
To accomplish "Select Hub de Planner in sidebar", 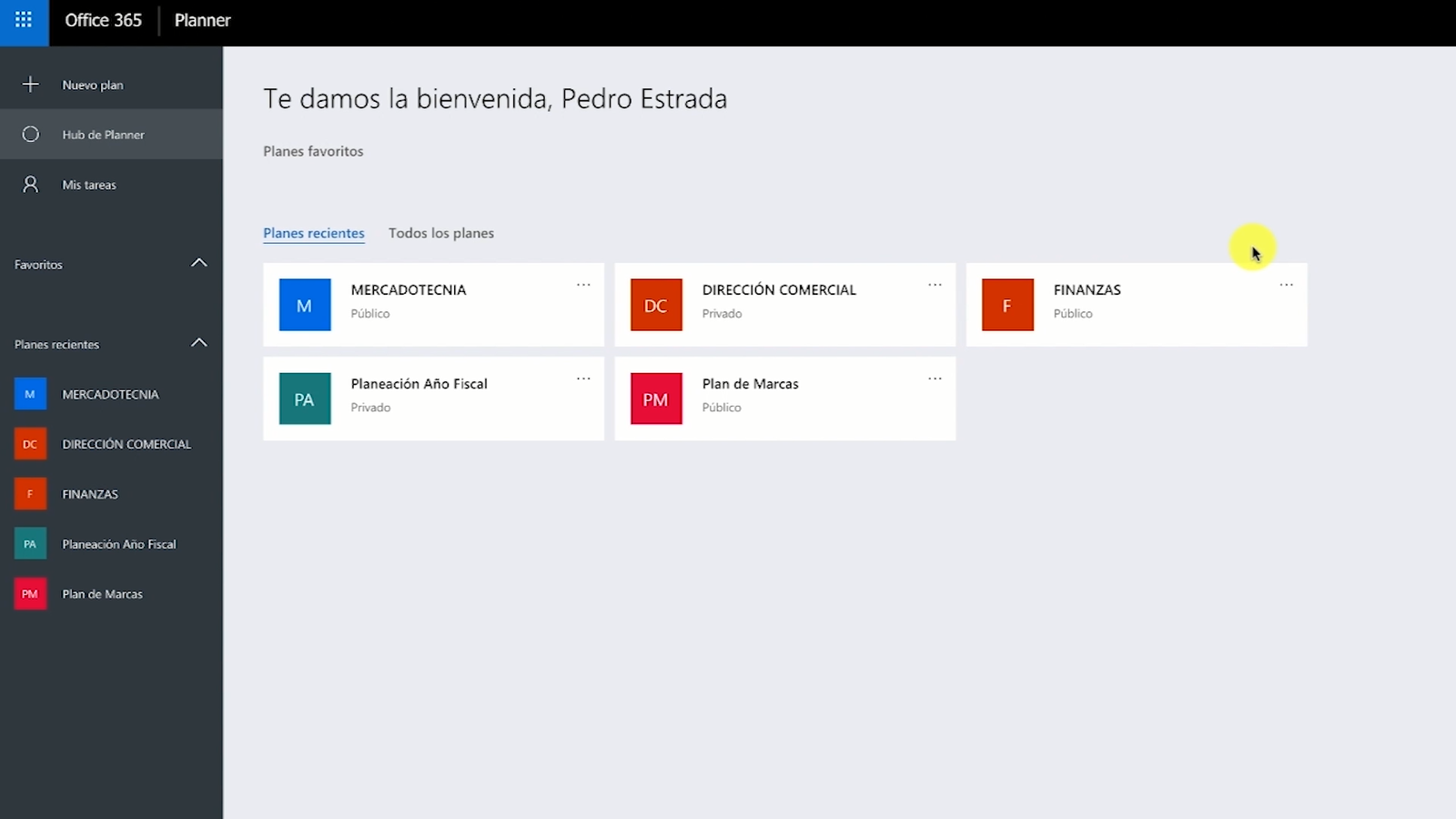I will click(x=111, y=135).
